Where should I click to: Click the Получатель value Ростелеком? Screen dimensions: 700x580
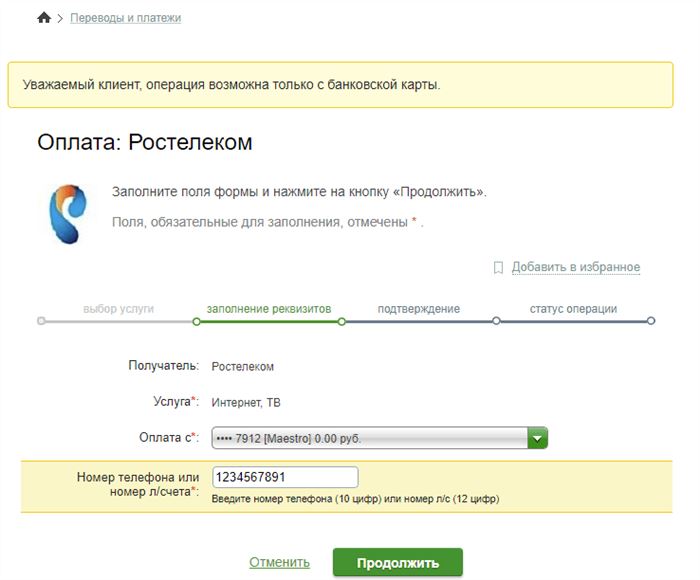(x=242, y=367)
